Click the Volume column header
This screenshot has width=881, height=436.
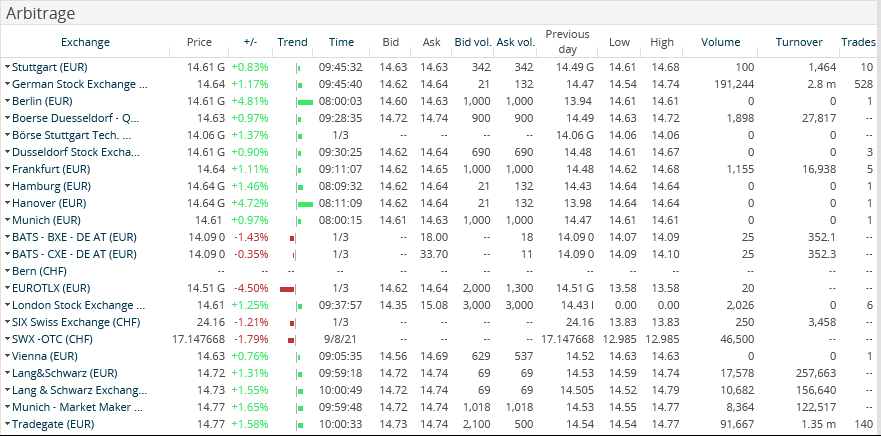(720, 42)
